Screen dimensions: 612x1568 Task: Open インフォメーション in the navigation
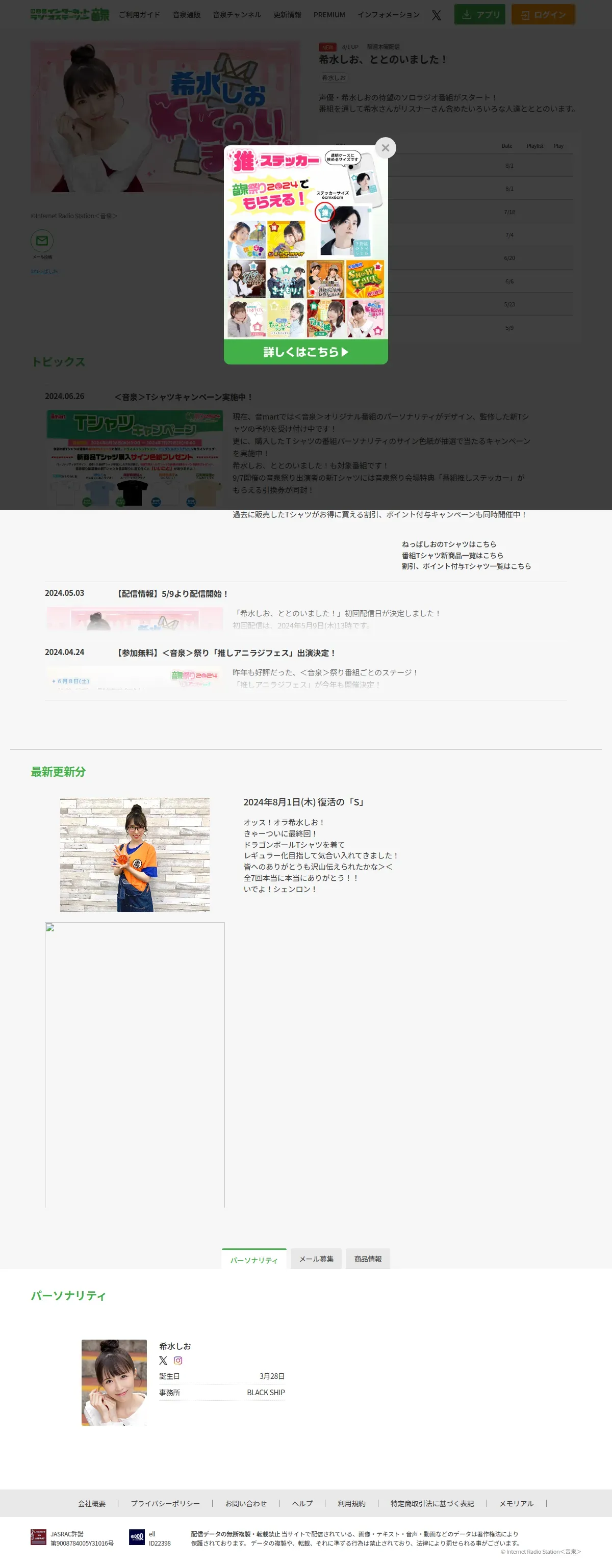(x=389, y=15)
